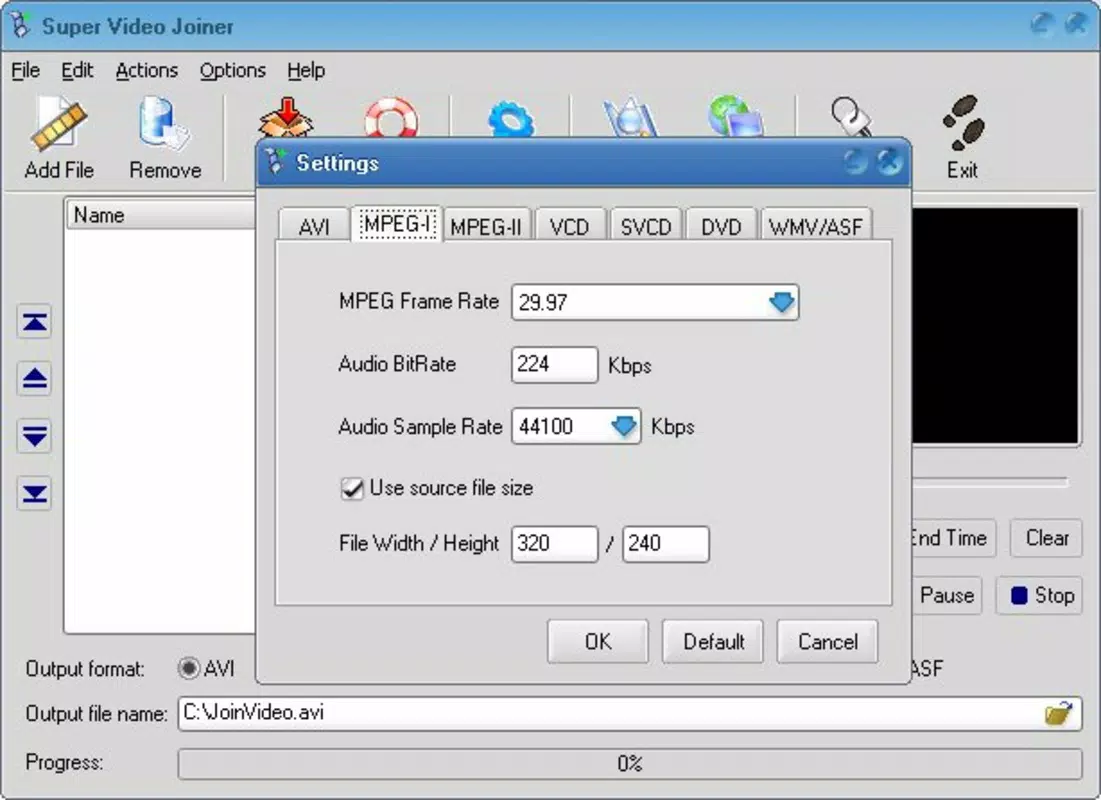Click the Settings dialog help round button
This screenshot has height=800, width=1101.
pos(855,162)
